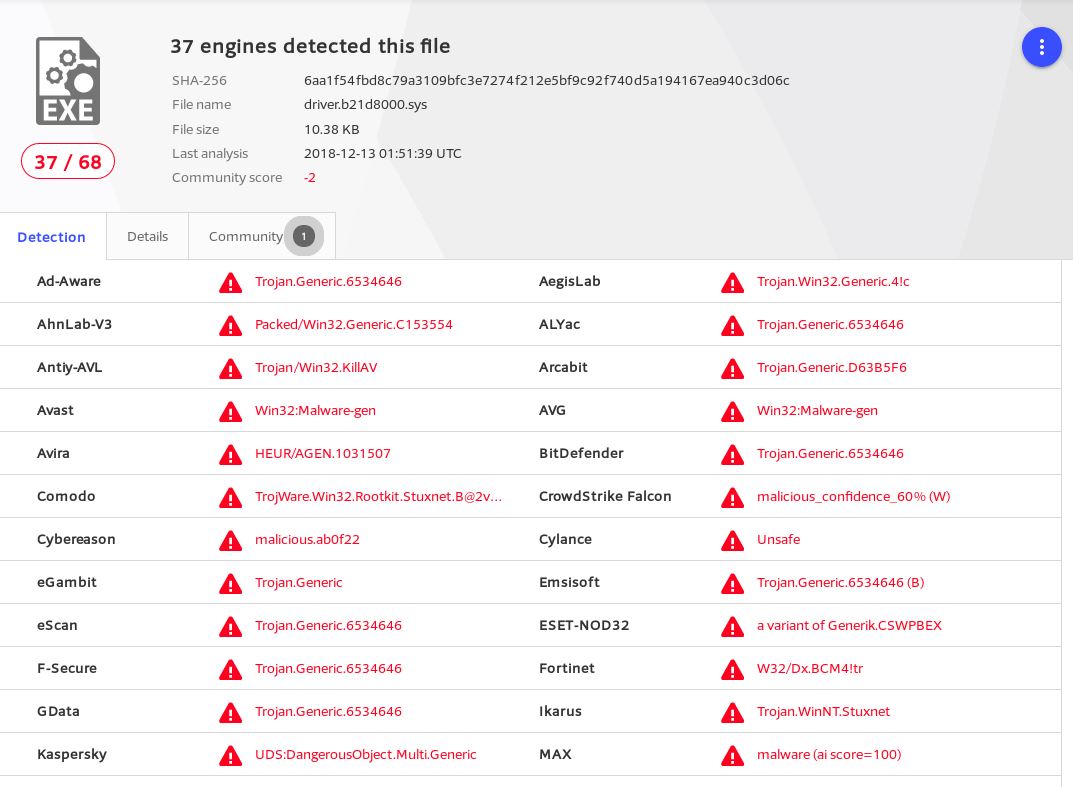
Task: Switch to the Details tab
Action: (x=147, y=236)
